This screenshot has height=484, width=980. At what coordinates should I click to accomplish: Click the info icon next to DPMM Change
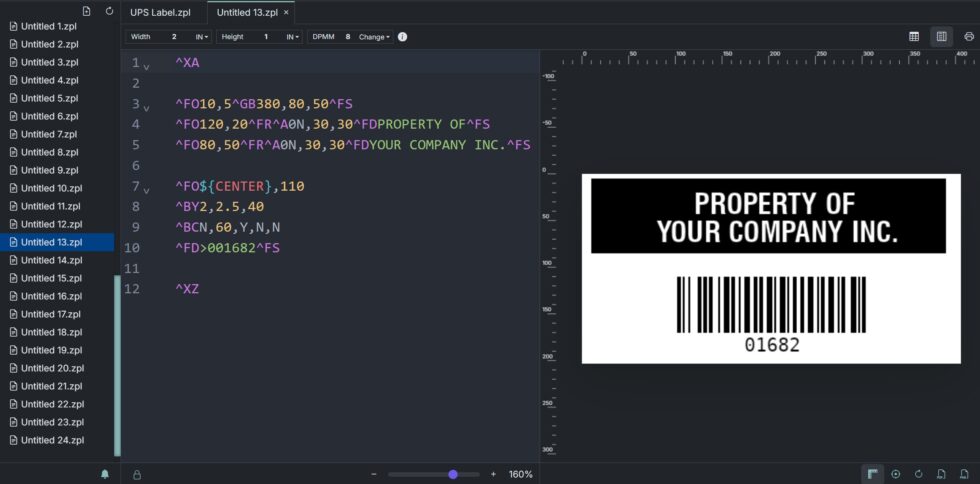pos(402,37)
